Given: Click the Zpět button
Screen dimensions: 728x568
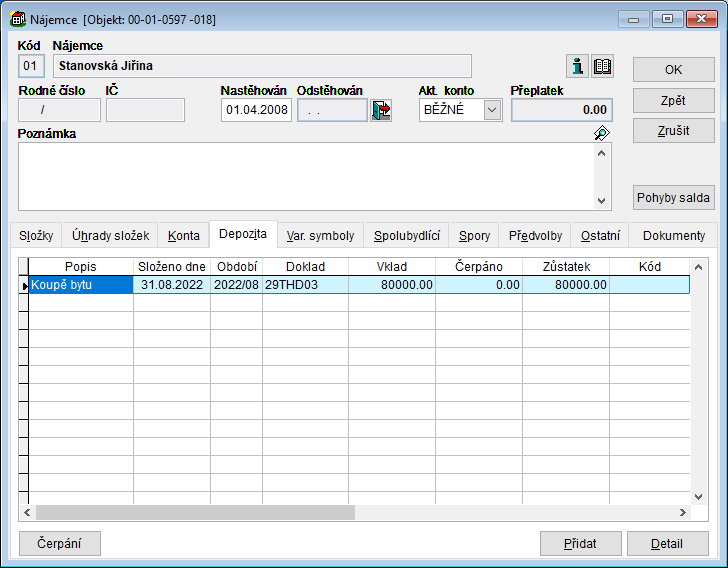Looking at the screenshot, I should (x=673, y=100).
